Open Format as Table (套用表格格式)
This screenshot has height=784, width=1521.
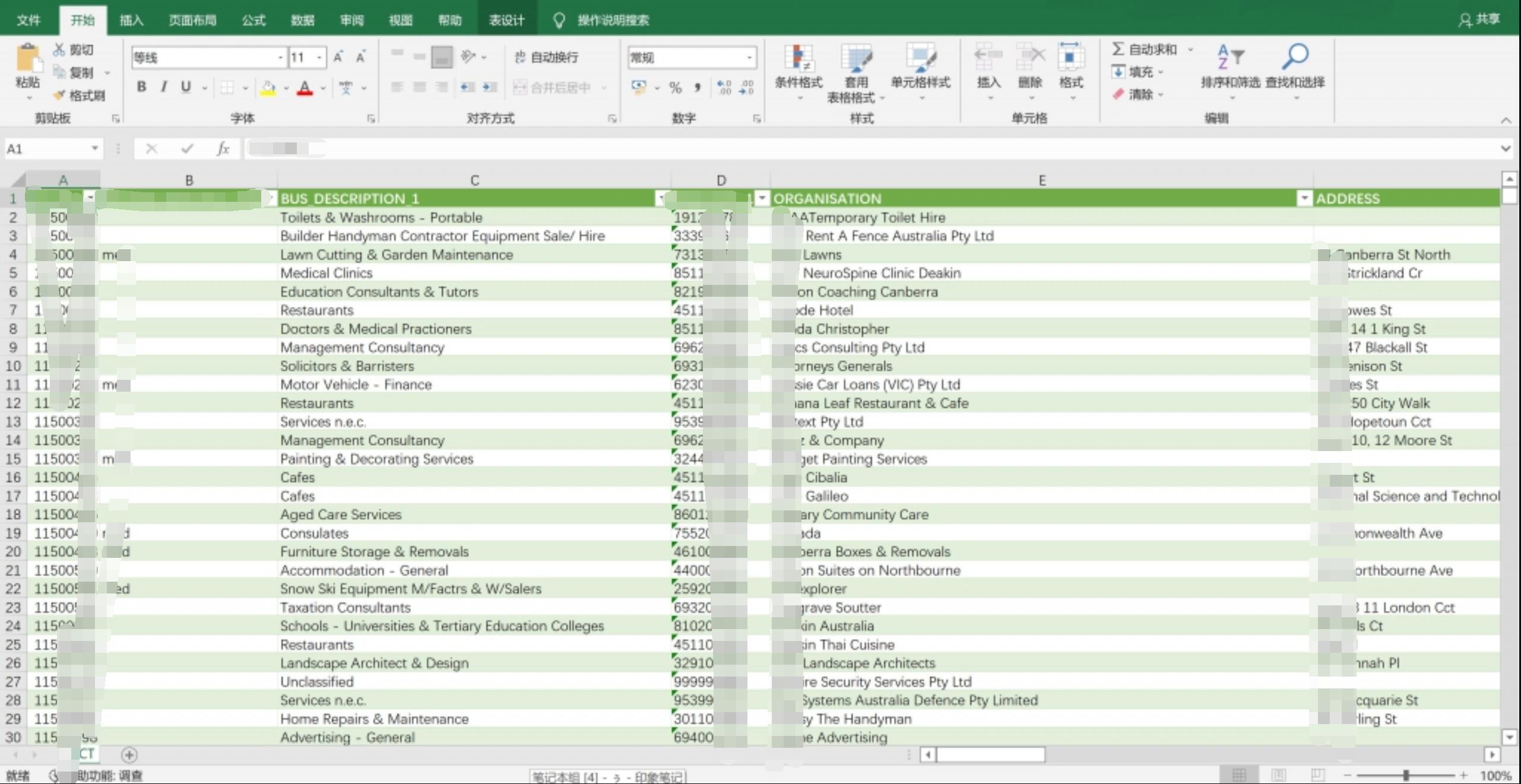point(855,73)
